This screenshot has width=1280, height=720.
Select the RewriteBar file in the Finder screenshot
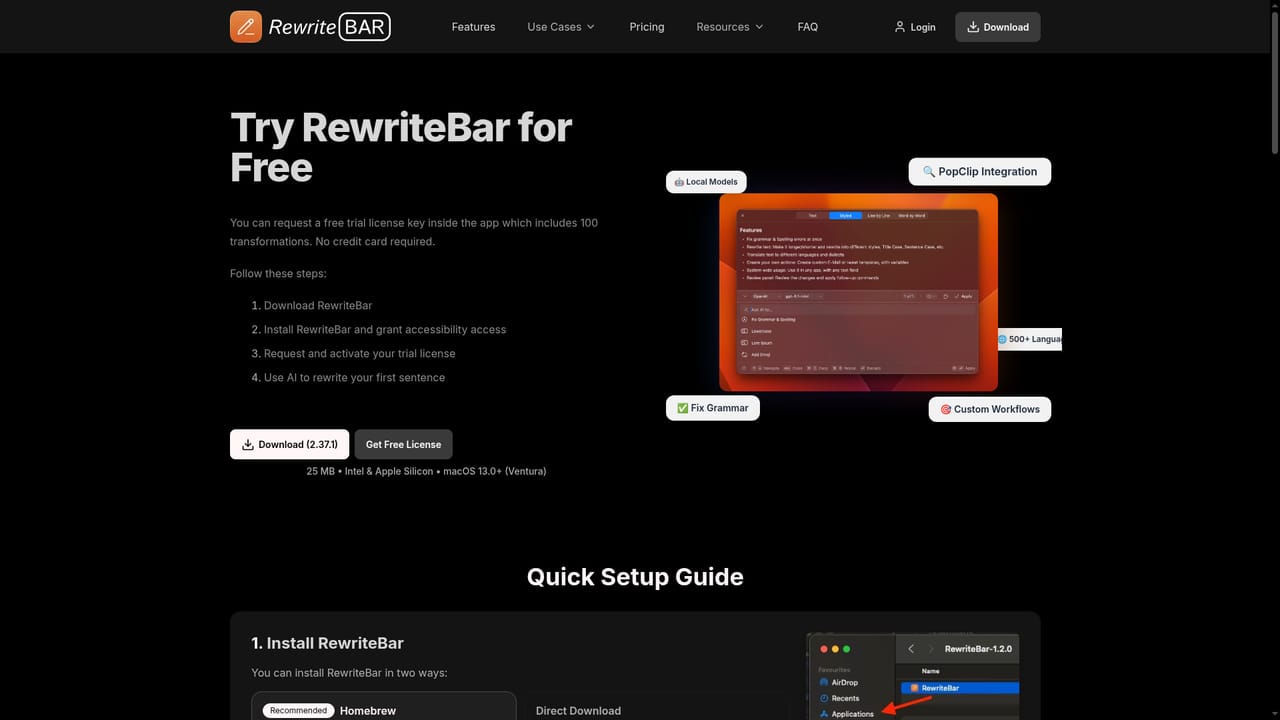[959, 688]
